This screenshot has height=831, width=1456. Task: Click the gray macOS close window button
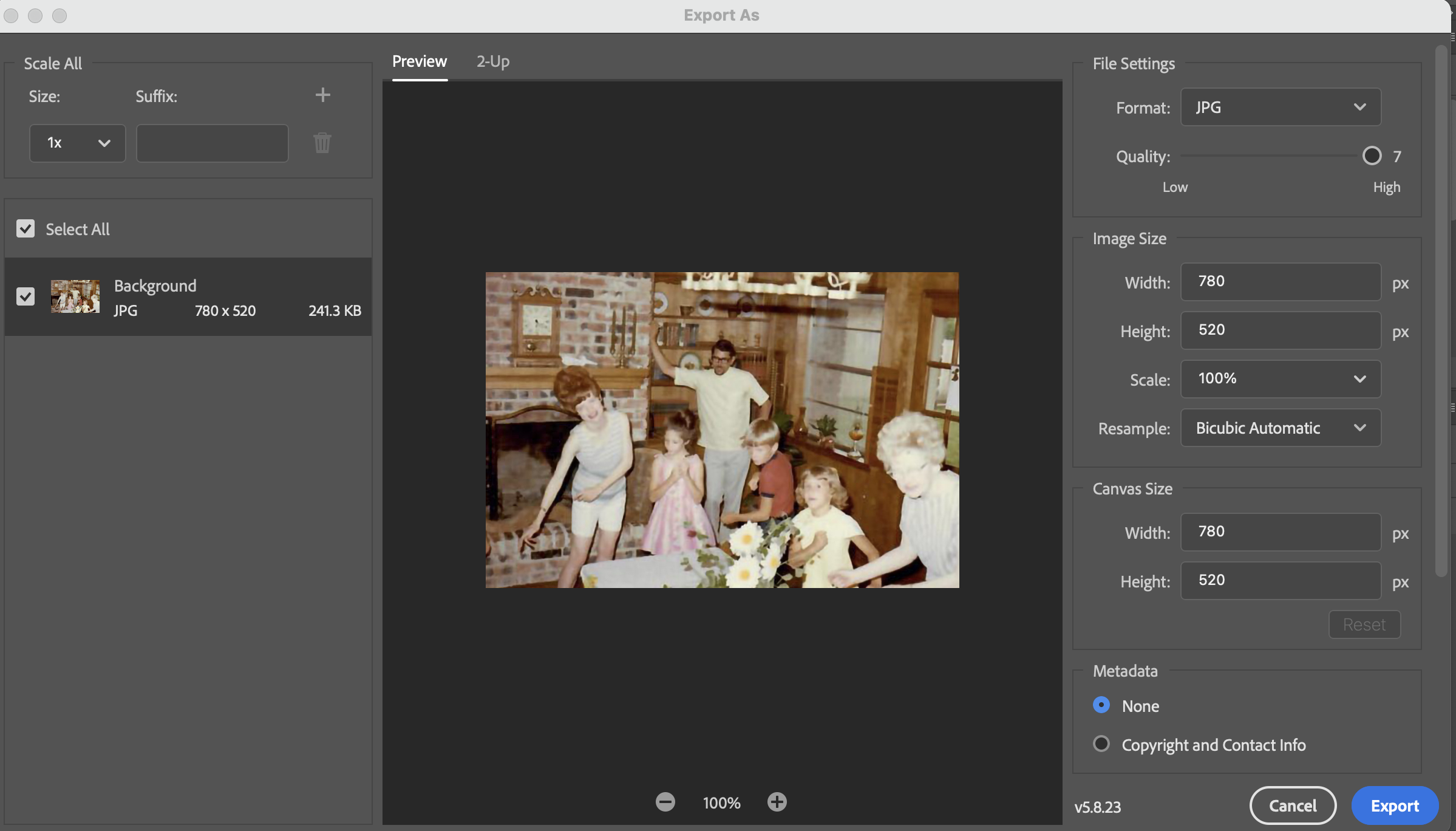pos(11,15)
